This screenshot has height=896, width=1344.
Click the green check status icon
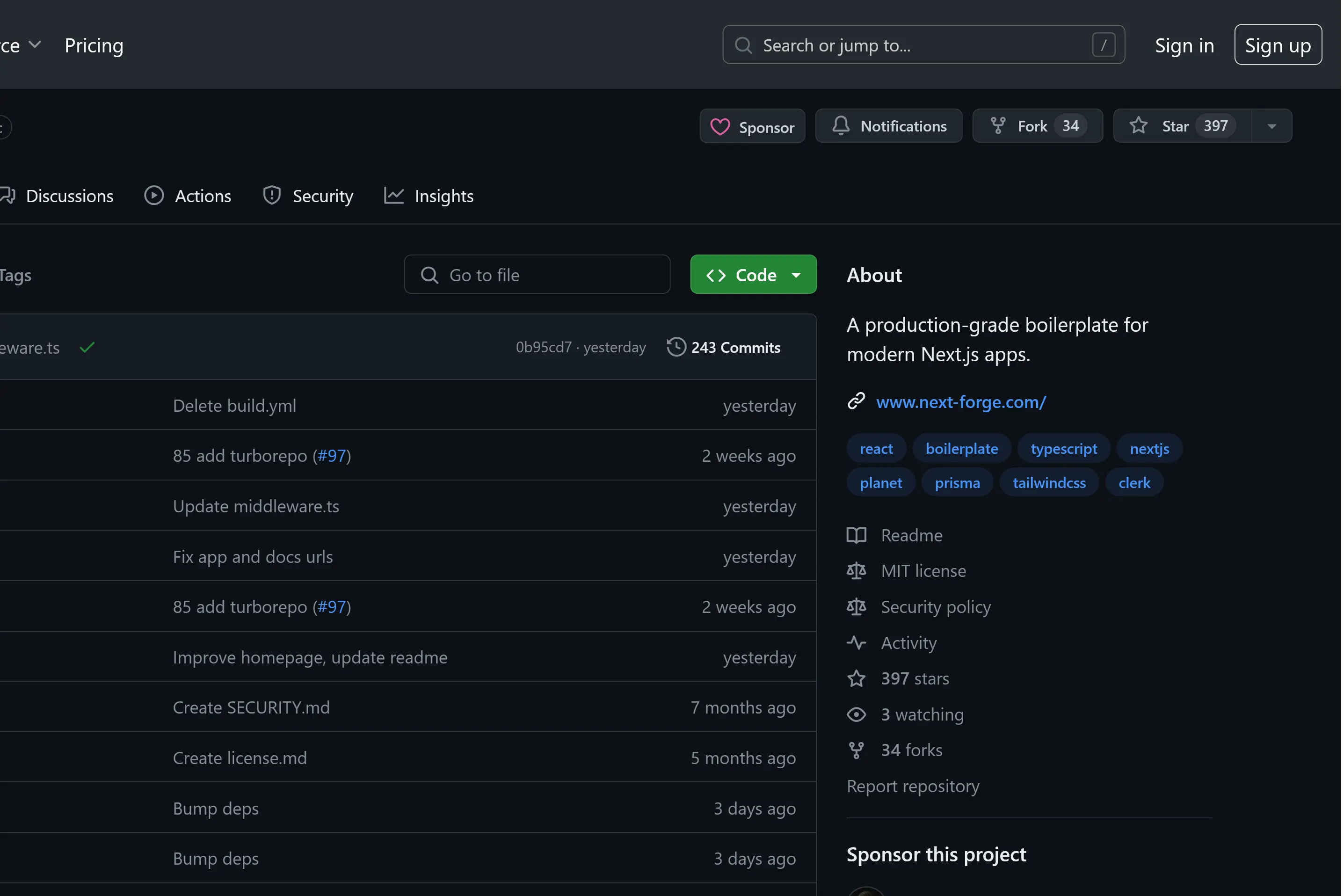tap(87, 348)
